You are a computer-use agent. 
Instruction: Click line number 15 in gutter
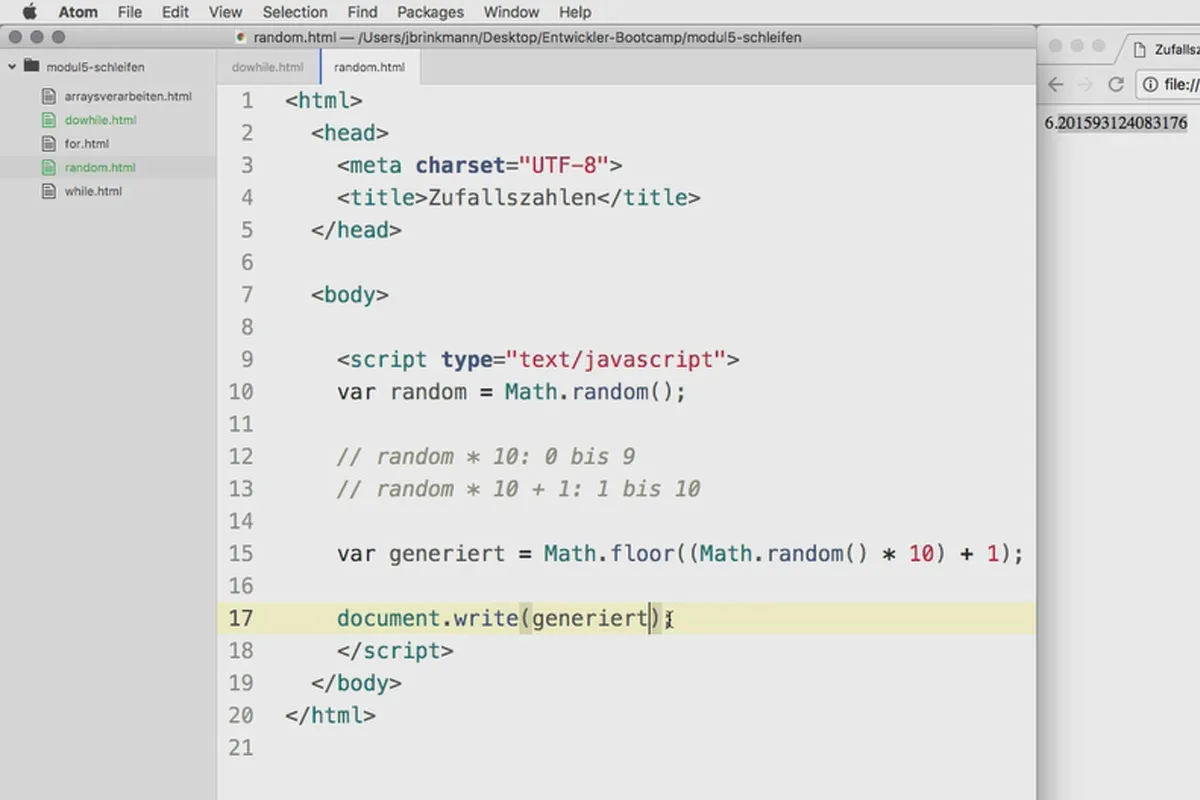tap(241, 553)
